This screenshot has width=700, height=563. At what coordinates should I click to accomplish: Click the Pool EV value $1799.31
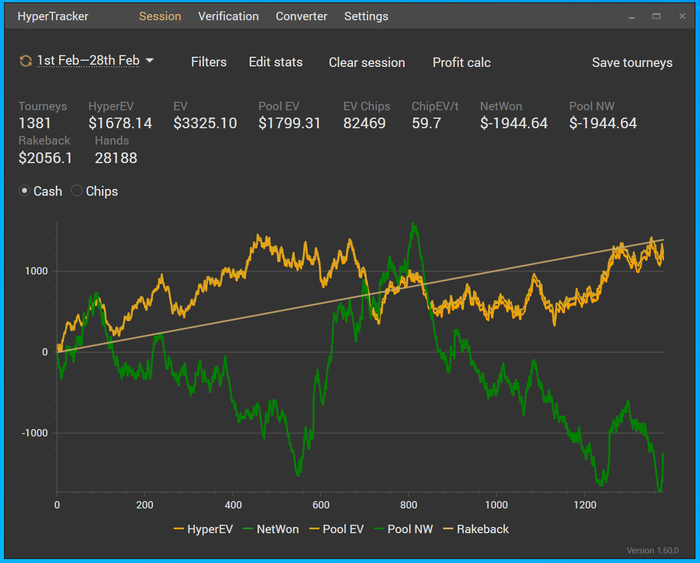[289, 123]
